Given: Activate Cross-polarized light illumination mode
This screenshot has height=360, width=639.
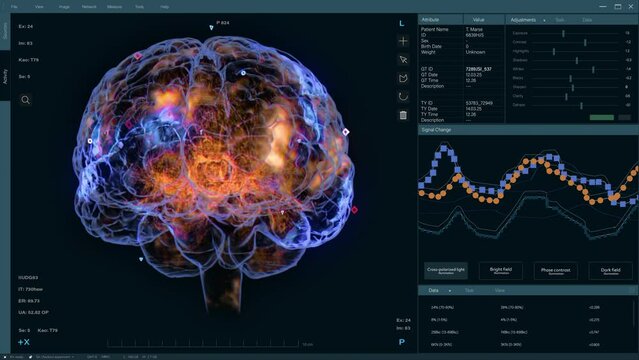Looking at the screenshot, I should point(446,270).
